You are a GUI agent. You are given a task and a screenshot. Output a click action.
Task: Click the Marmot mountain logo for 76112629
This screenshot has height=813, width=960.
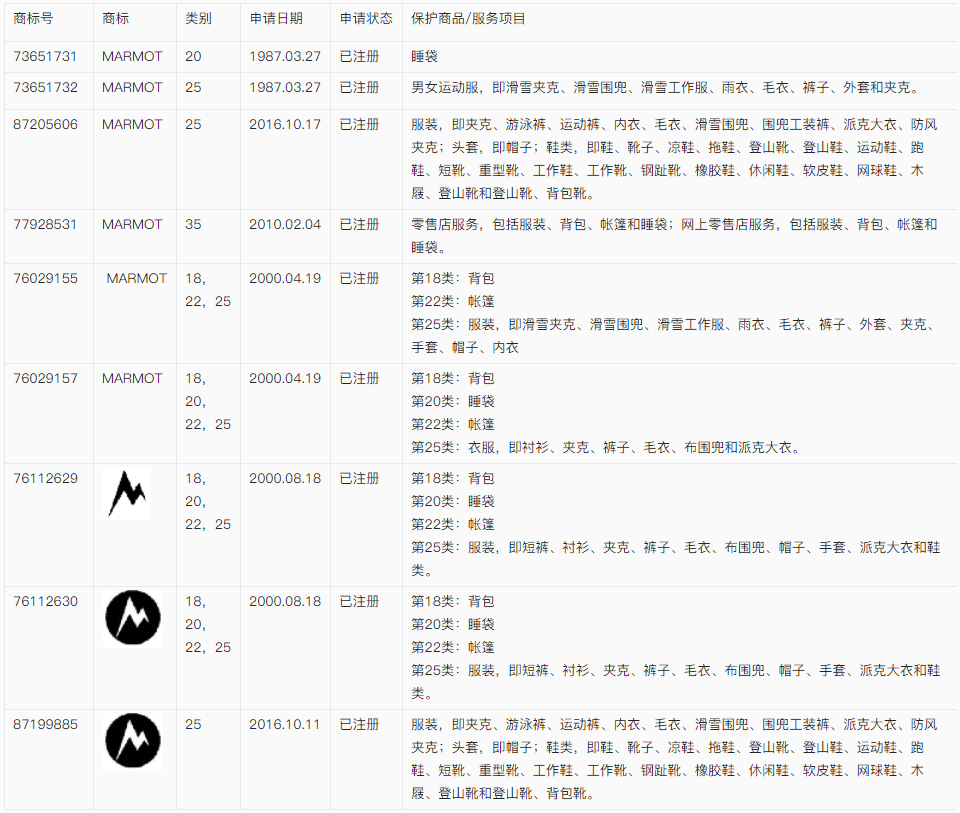point(127,494)
